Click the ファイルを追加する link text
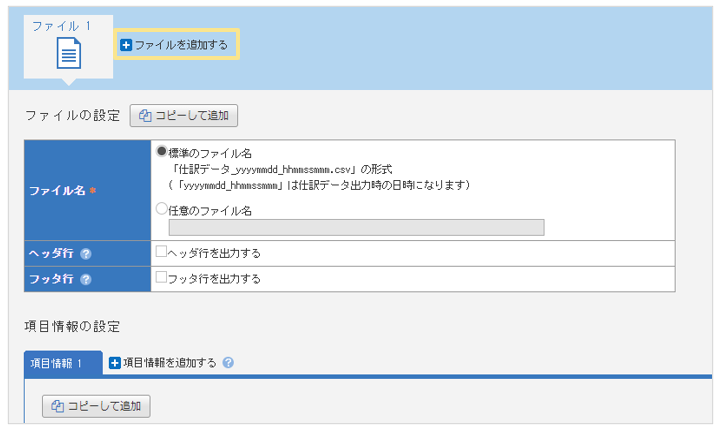 point(181,45)
